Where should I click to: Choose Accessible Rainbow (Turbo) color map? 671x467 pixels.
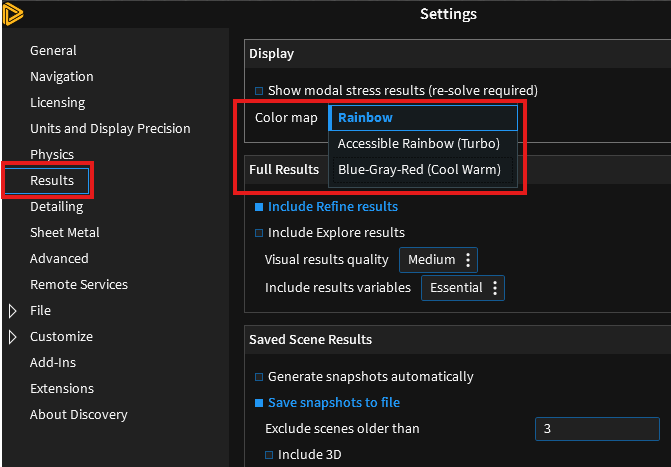(x=418, y=144)
